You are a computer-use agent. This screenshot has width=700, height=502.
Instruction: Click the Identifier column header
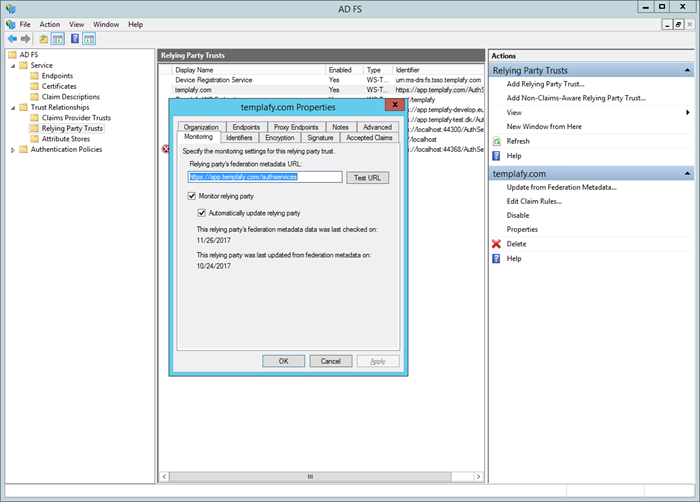pos(438,70)
